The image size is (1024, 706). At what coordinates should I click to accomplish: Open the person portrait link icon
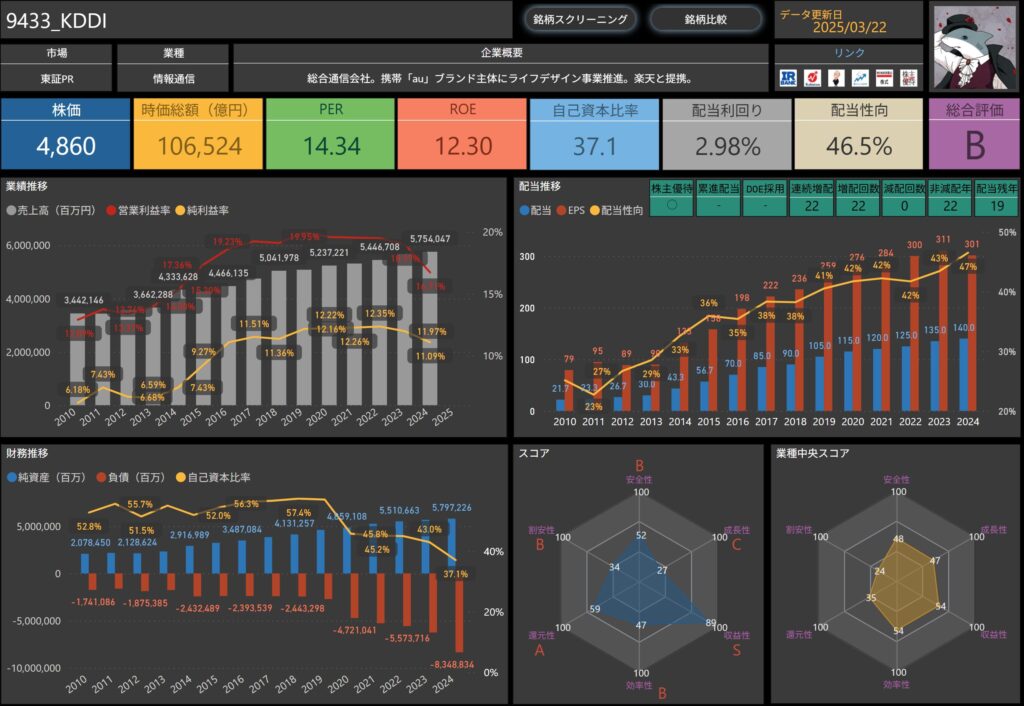(836, 78)
